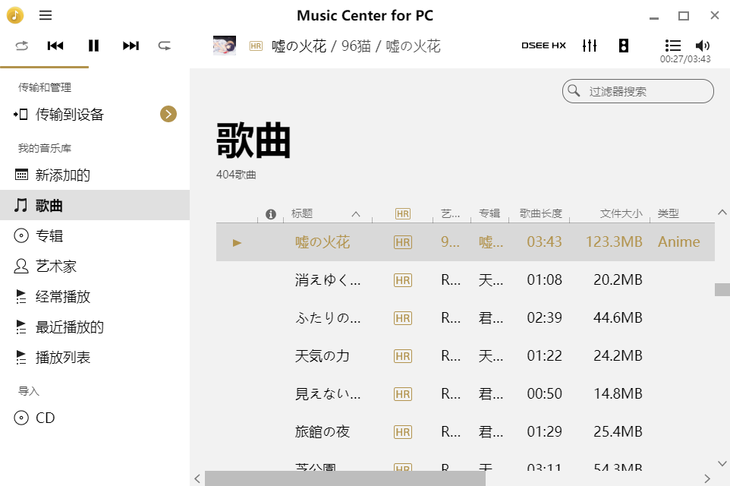Toggle shuffle playback mode
This screenshot has width=730, height=486.
click(x=22, y=46)
